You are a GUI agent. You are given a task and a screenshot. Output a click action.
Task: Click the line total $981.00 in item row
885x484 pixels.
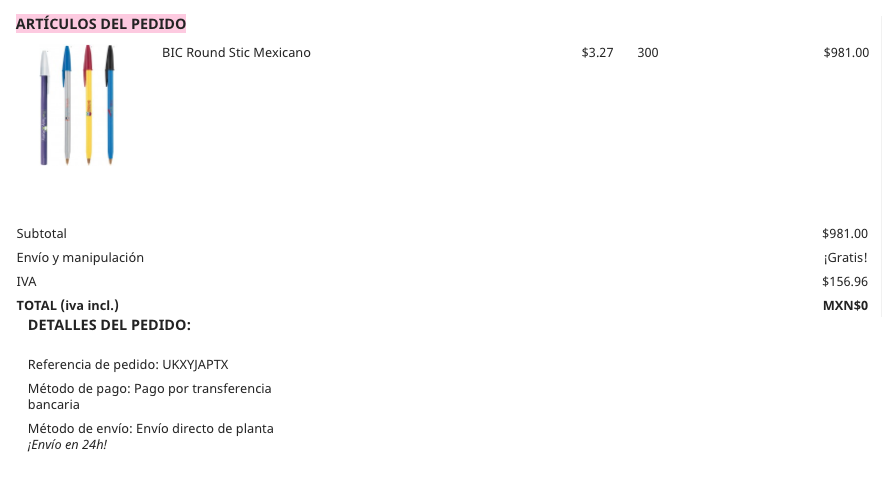coord(846,52)
